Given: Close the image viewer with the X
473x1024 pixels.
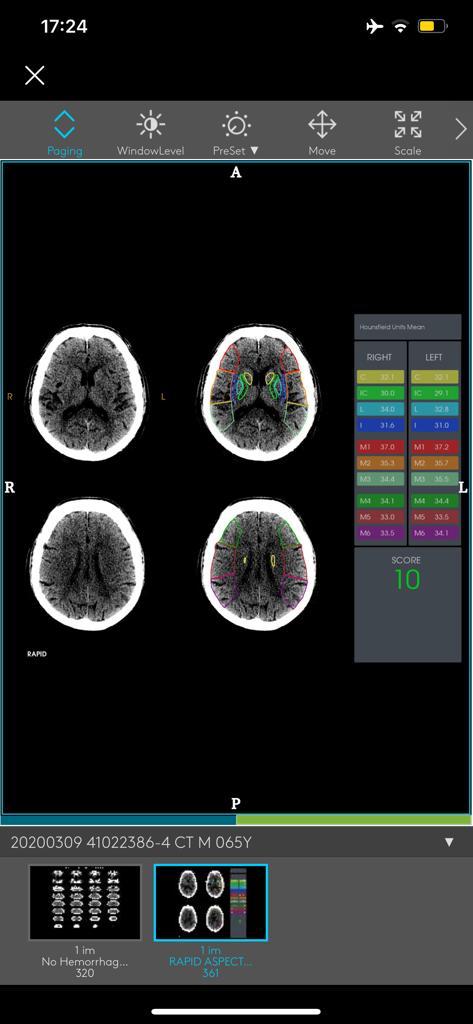Looking at the screenshot, I should 35,75.
